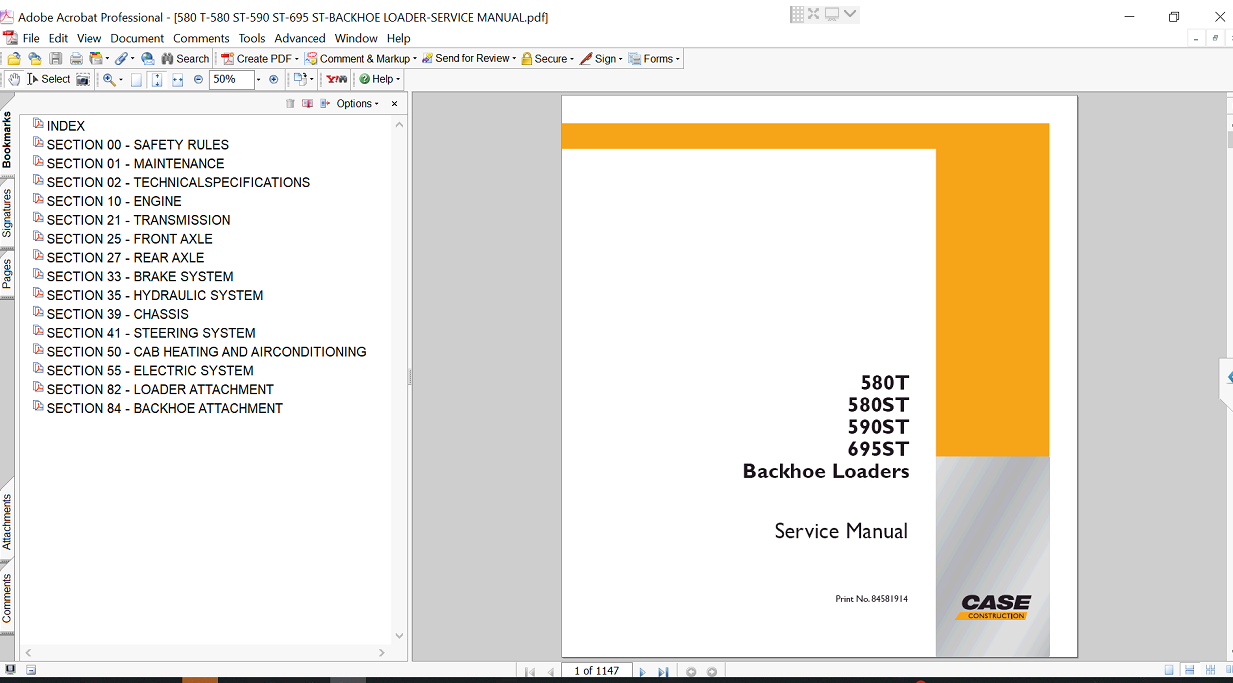Delete selected bookmark with trash icon
The width and height of the screenshot is (1233, 683).
tap(290, 104)
